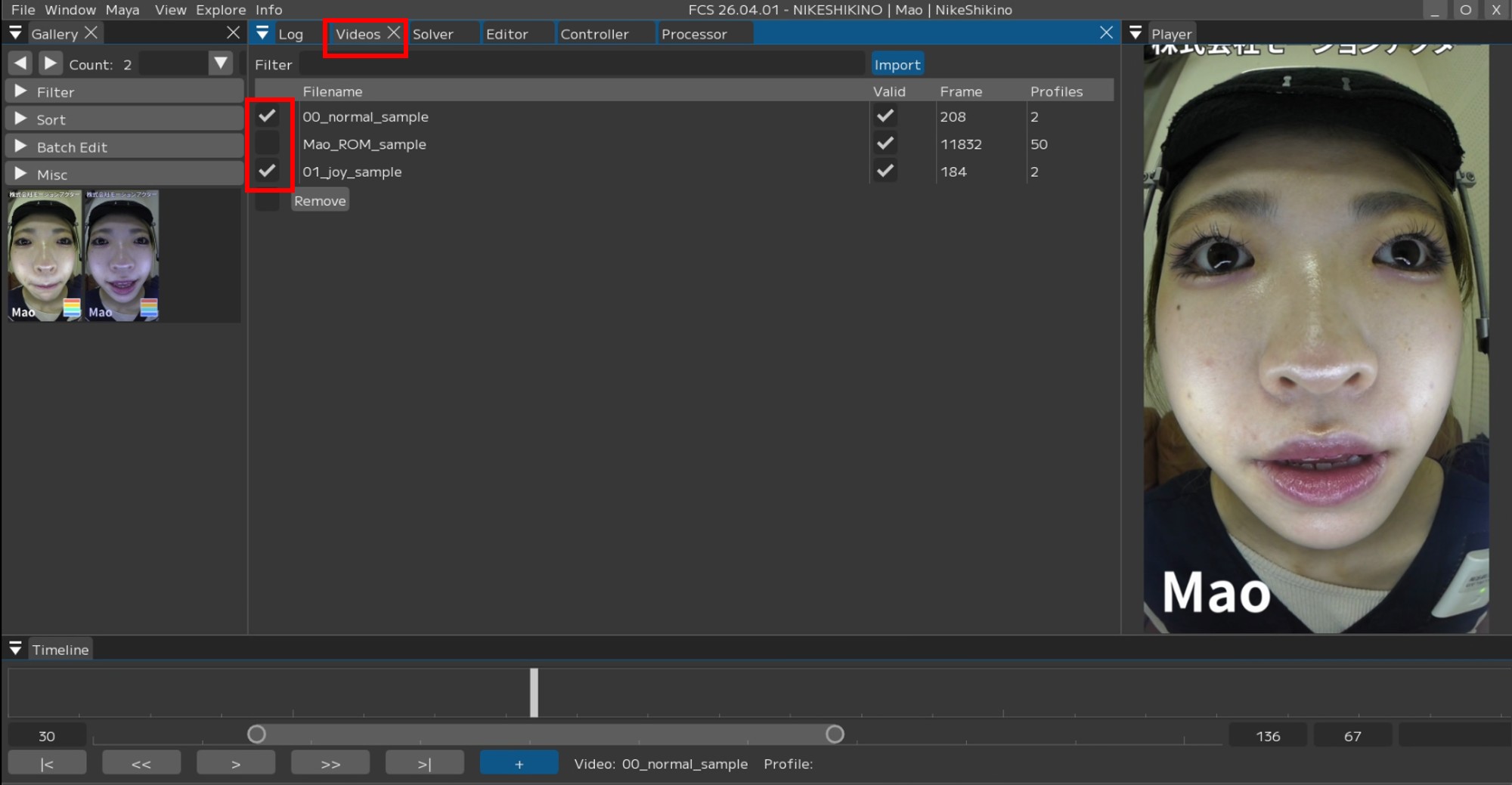Enable the Mao_ROM_sample video checkbox
This screenshot has width=1512, height=785.
[x=268, y=144]
